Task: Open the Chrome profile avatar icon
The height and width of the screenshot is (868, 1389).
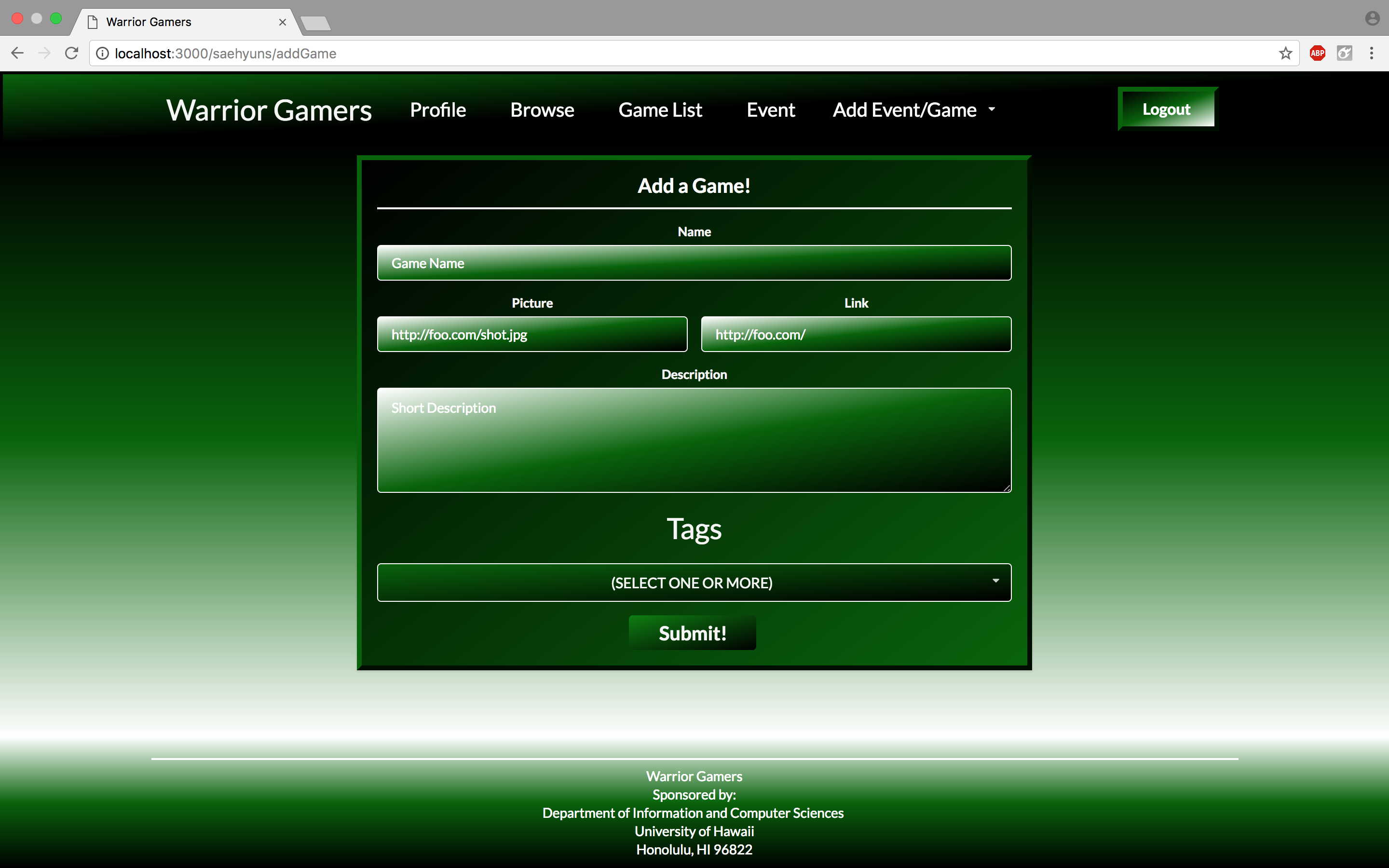Action: (x=1372, y=18)
